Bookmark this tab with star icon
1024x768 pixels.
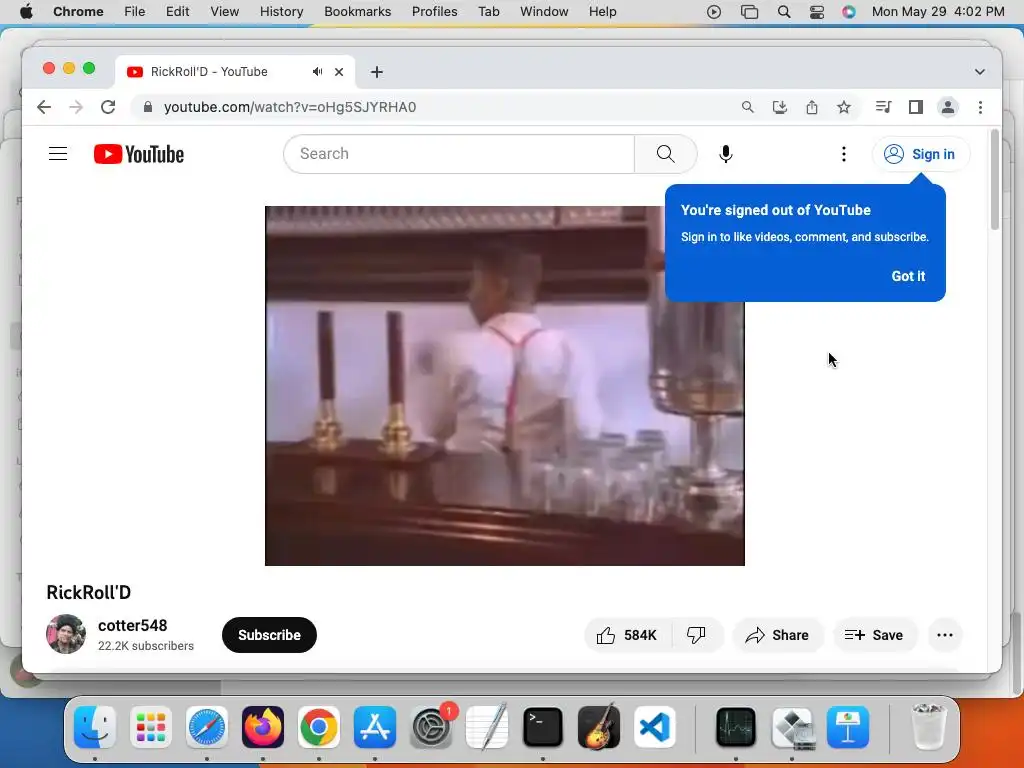[844, 107]
